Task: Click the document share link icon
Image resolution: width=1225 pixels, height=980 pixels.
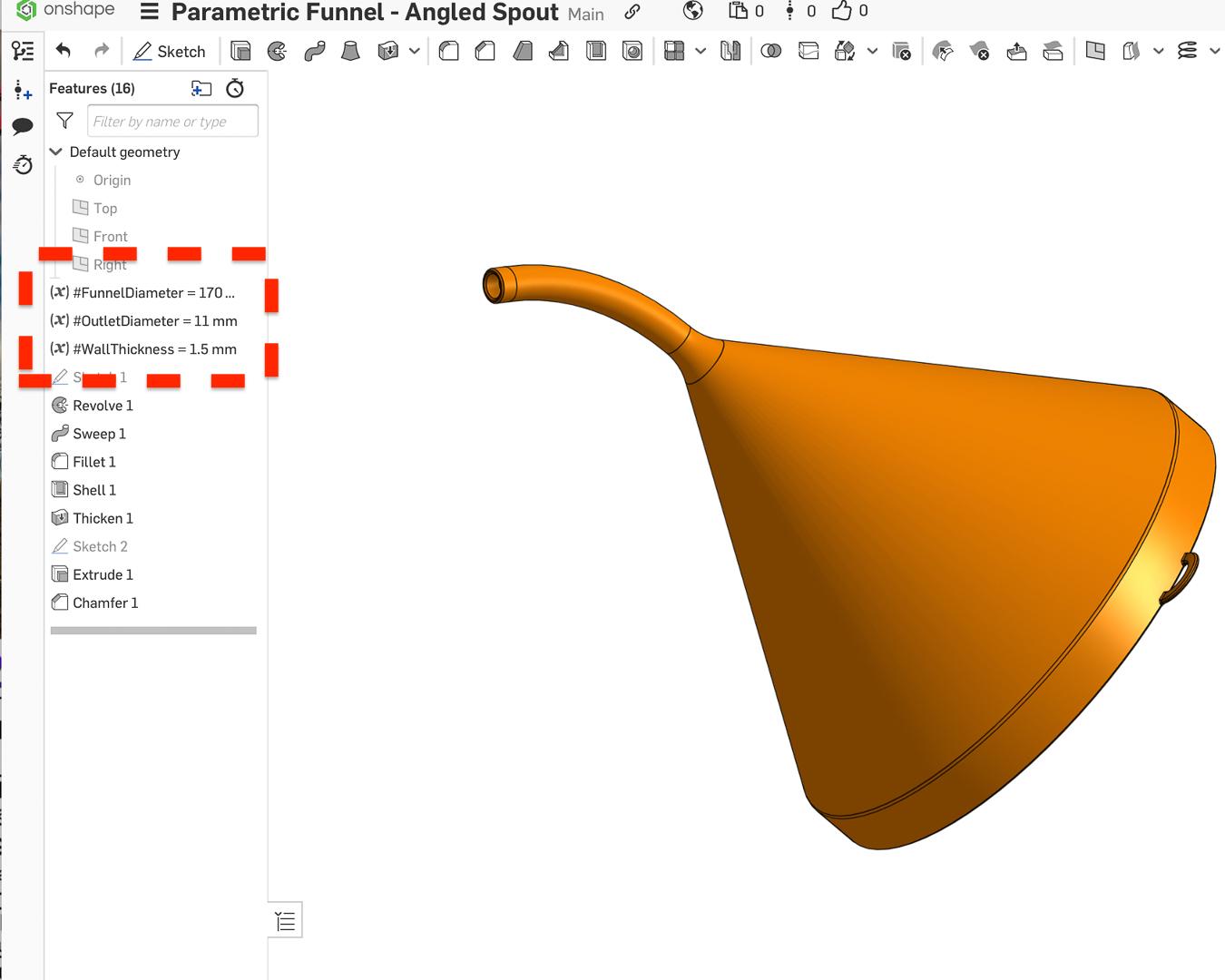Action: (x=632, y=13)
